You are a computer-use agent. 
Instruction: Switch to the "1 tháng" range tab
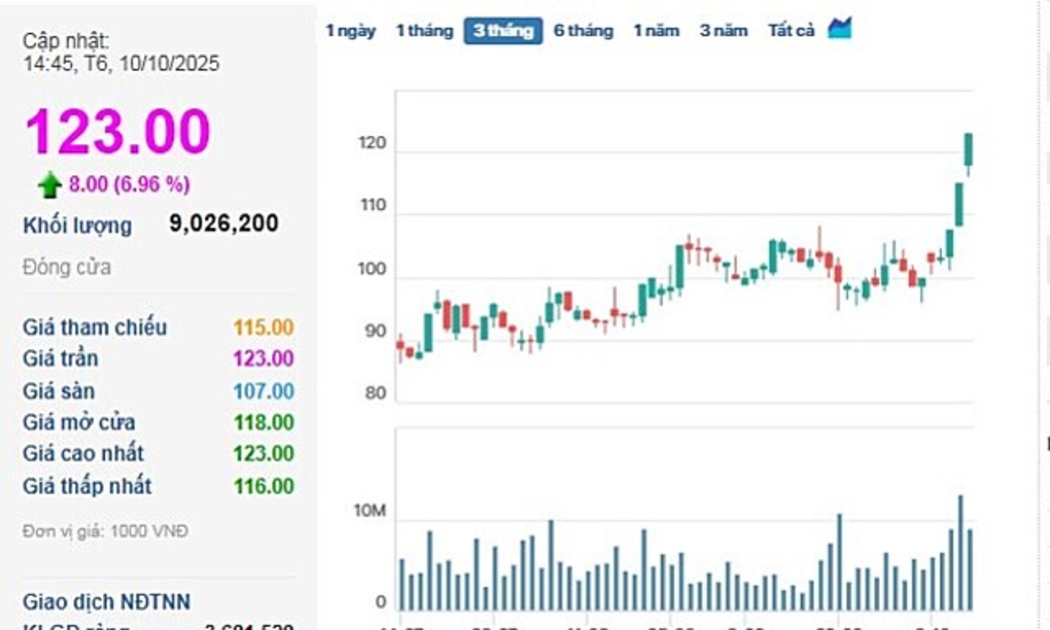tap(424, 31)
